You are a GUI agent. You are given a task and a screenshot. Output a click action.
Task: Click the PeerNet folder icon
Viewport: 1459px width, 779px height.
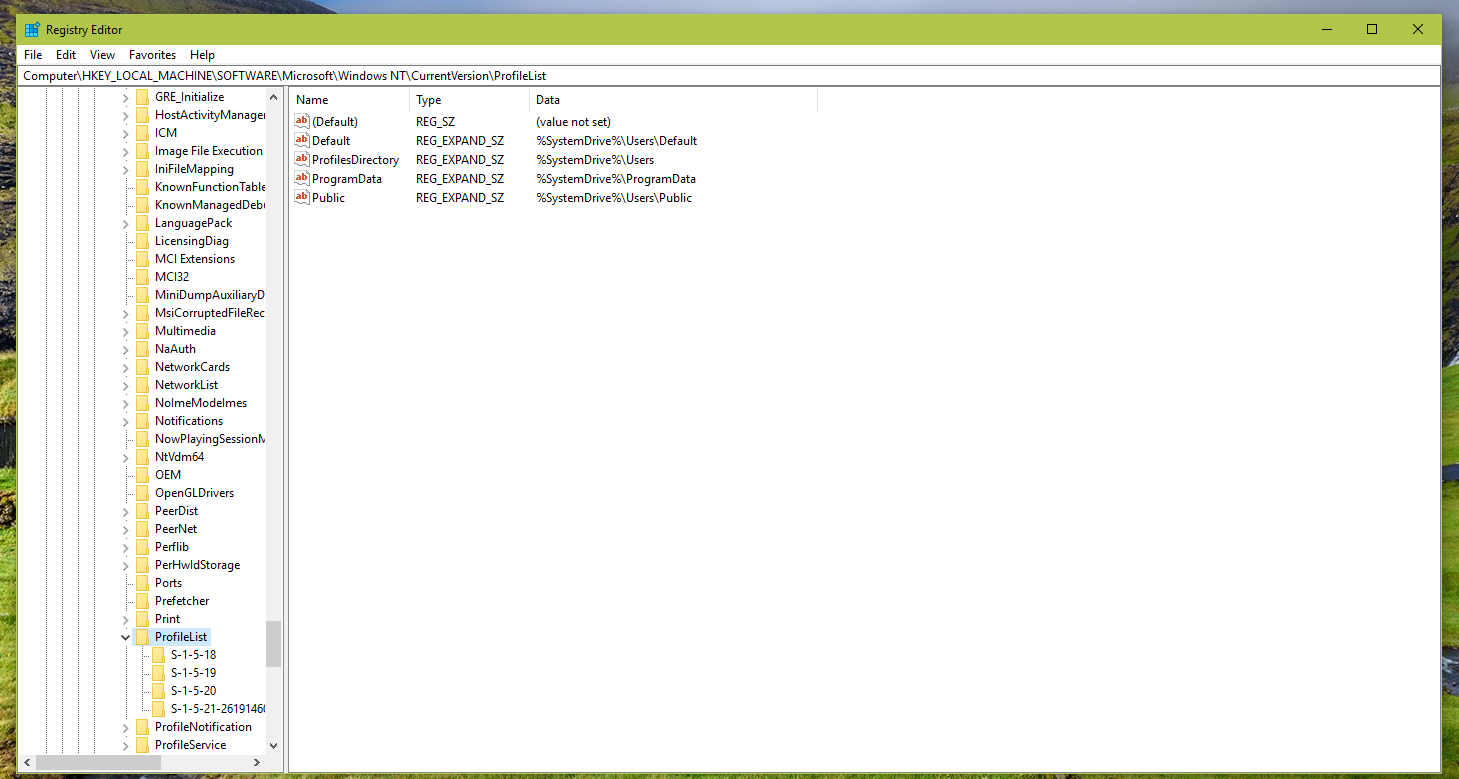point(142,529)
